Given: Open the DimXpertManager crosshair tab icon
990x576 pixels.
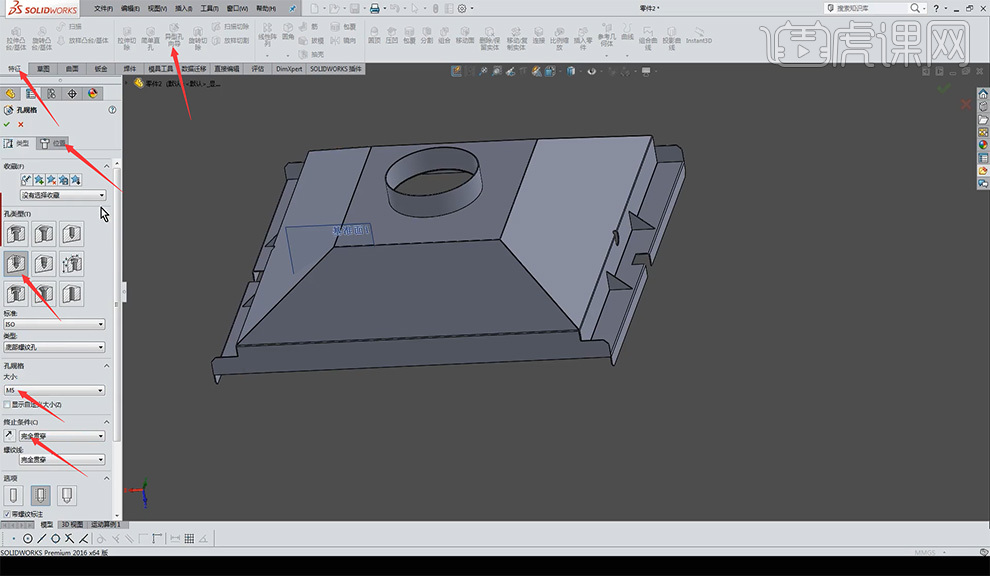Looking at the screenshot, I should (72, 93).
